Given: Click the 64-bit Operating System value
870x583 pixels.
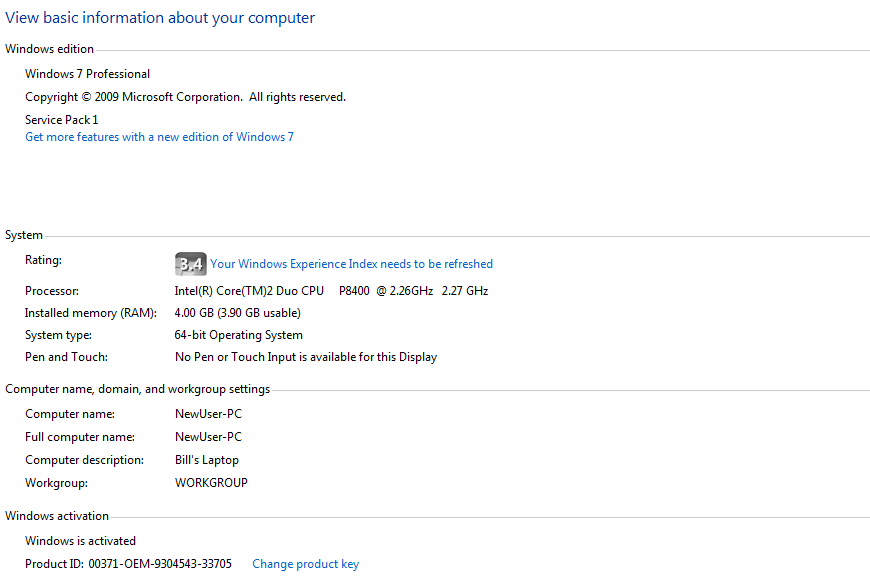Looking at the screenshot, I should (x=238, y=335).
